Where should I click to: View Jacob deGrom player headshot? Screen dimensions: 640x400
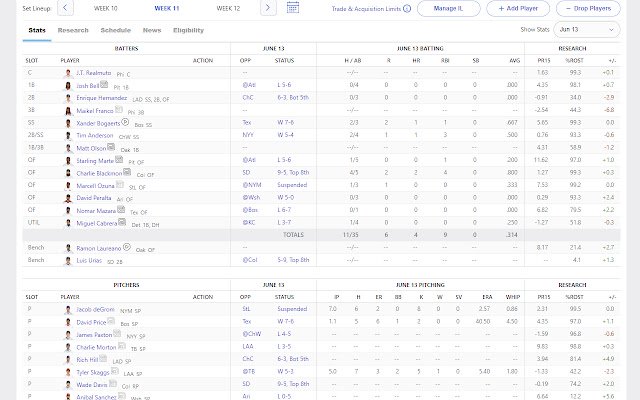[68, 310]
